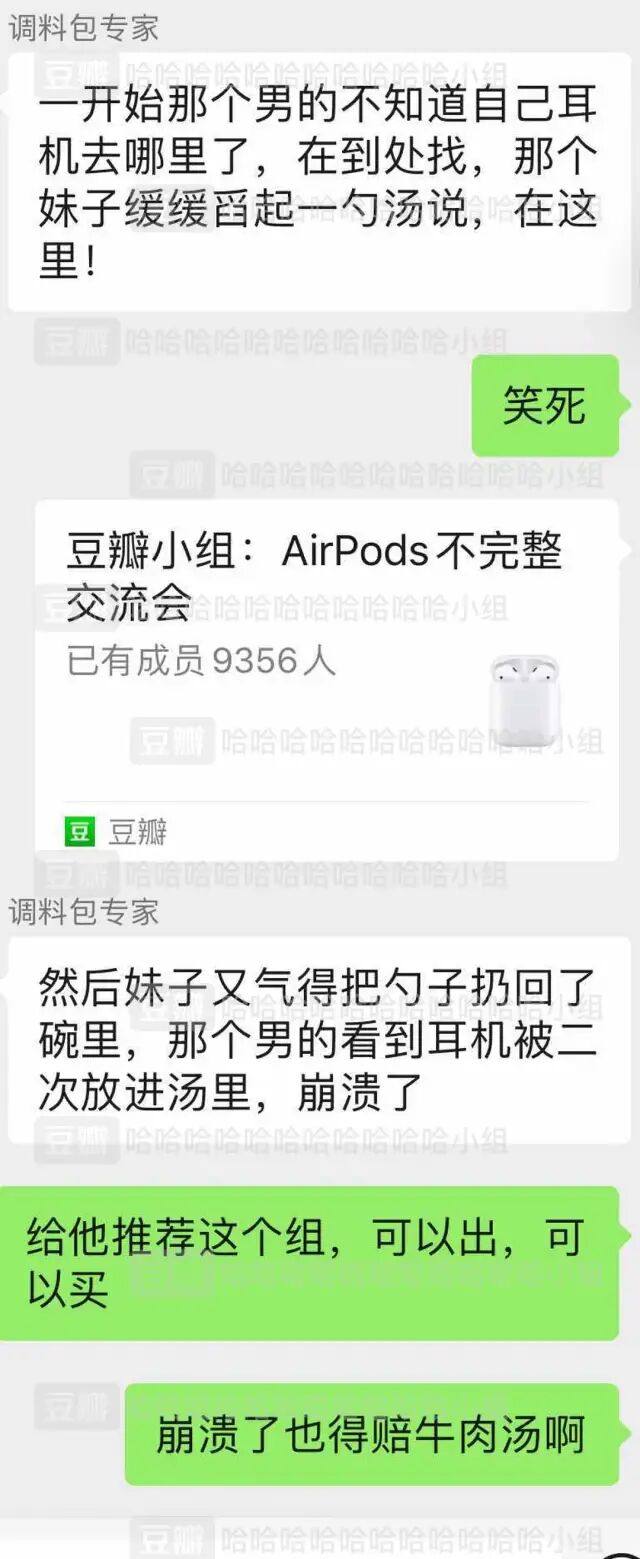Tap the 豆瓣 watermark logo below 笑死 bubble

click(172, 474)
